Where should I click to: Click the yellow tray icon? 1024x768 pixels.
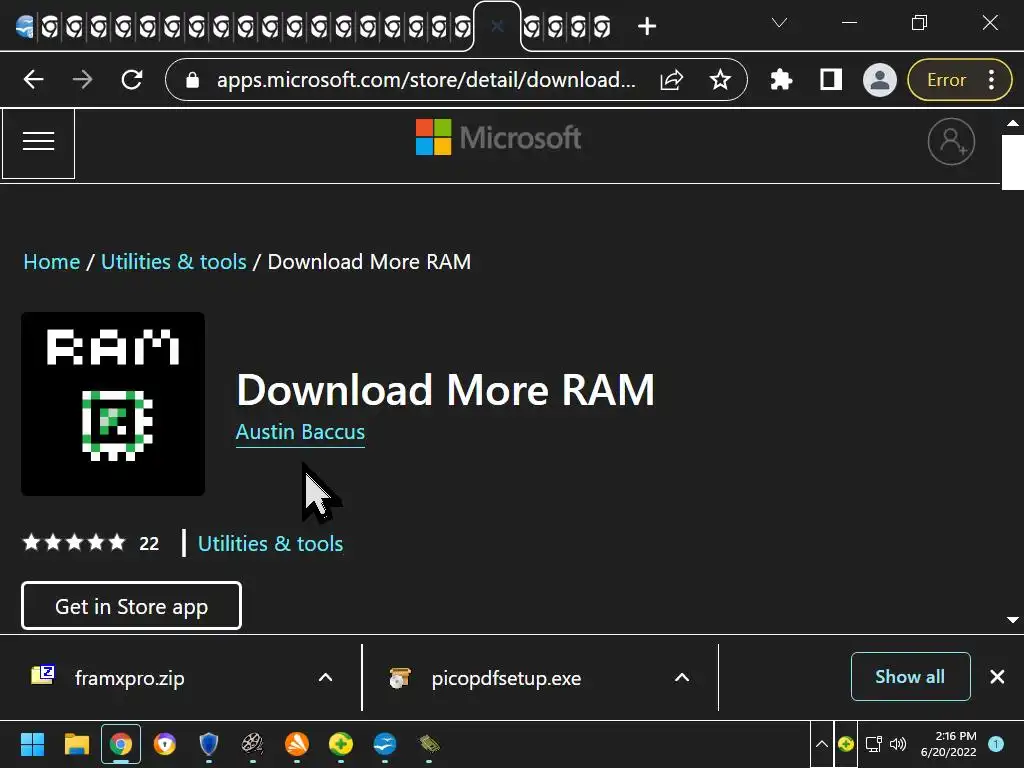(846, 744)
